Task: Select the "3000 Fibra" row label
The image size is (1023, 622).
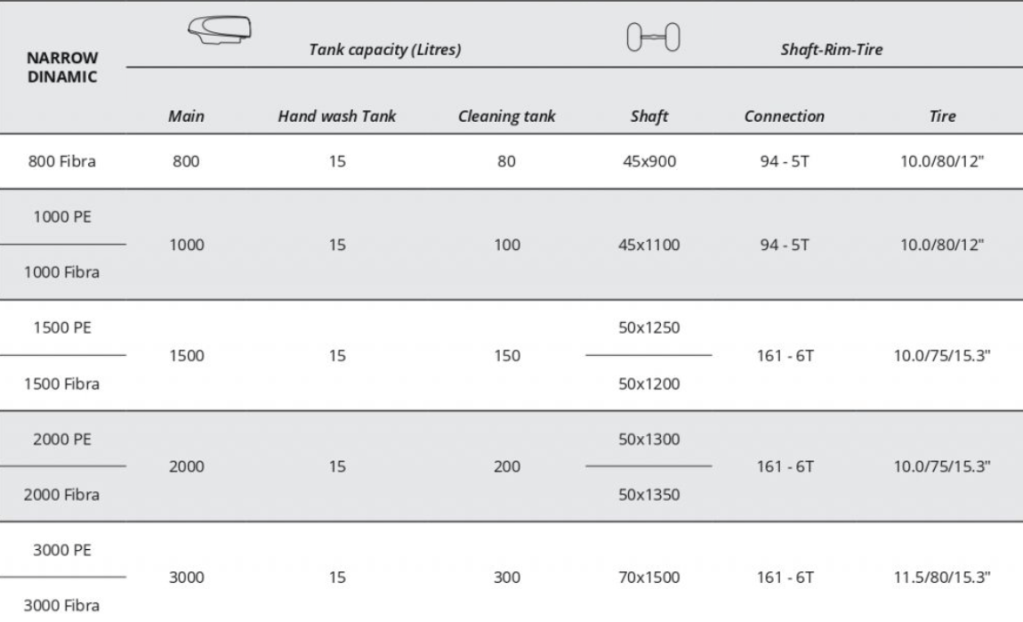Action: (62, 605)
